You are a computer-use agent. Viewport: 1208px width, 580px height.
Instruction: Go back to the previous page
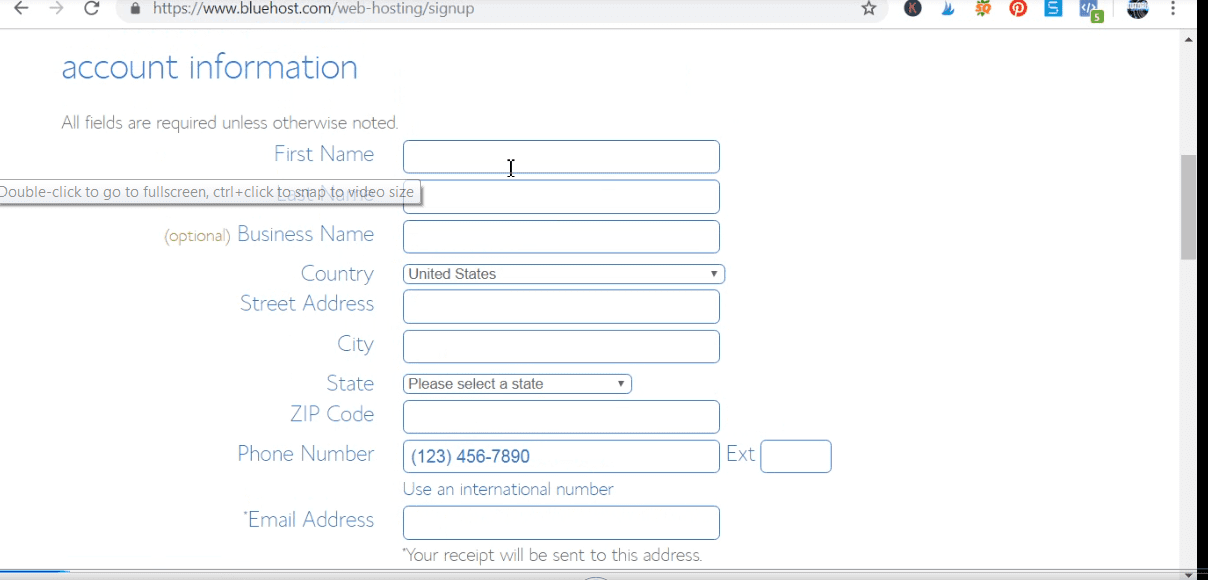point(21,9)
